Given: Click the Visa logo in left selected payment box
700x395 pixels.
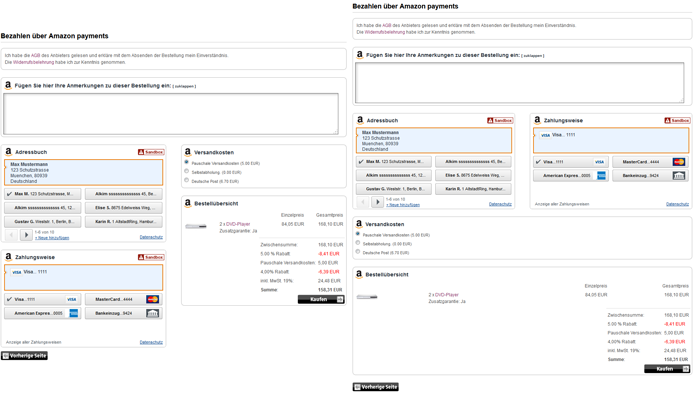Looking at the screenshot, I should tap(17, 272).
